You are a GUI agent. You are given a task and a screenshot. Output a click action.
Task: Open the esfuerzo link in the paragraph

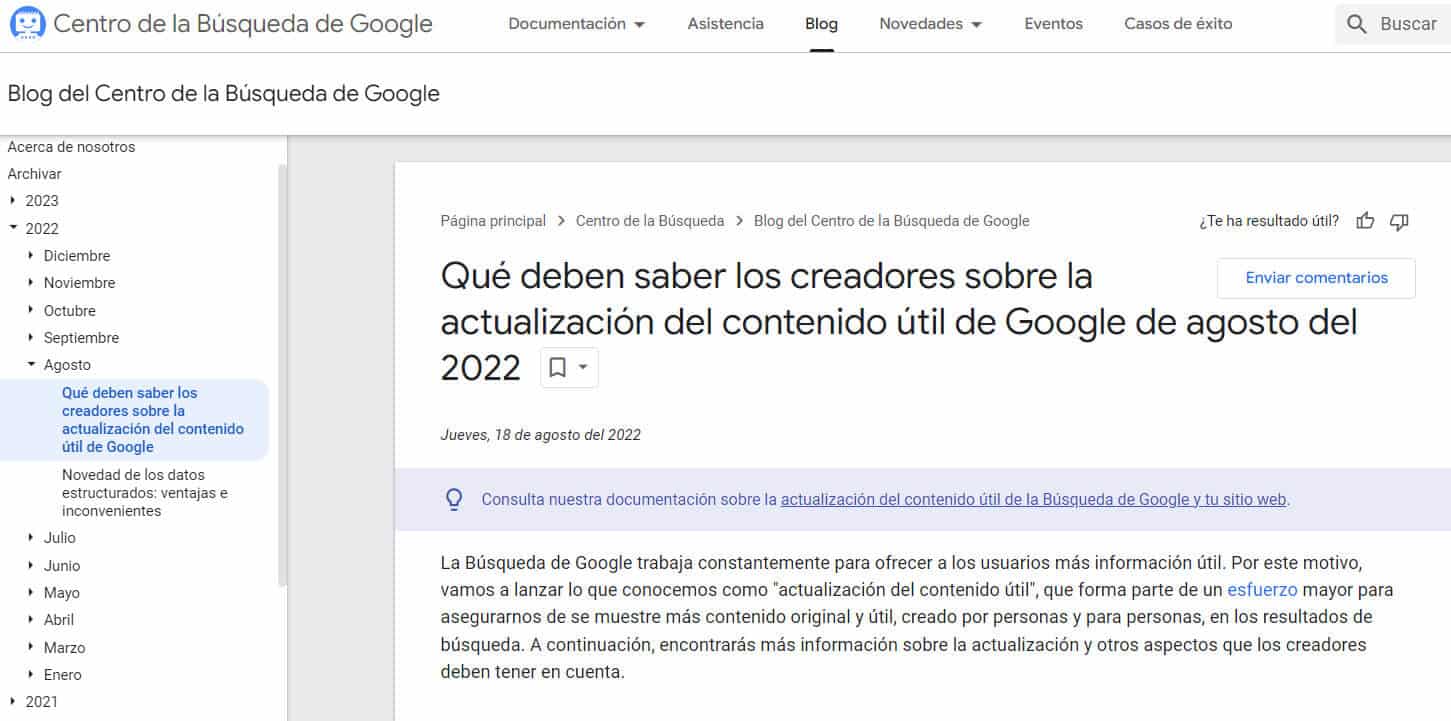click(1262, 590)
